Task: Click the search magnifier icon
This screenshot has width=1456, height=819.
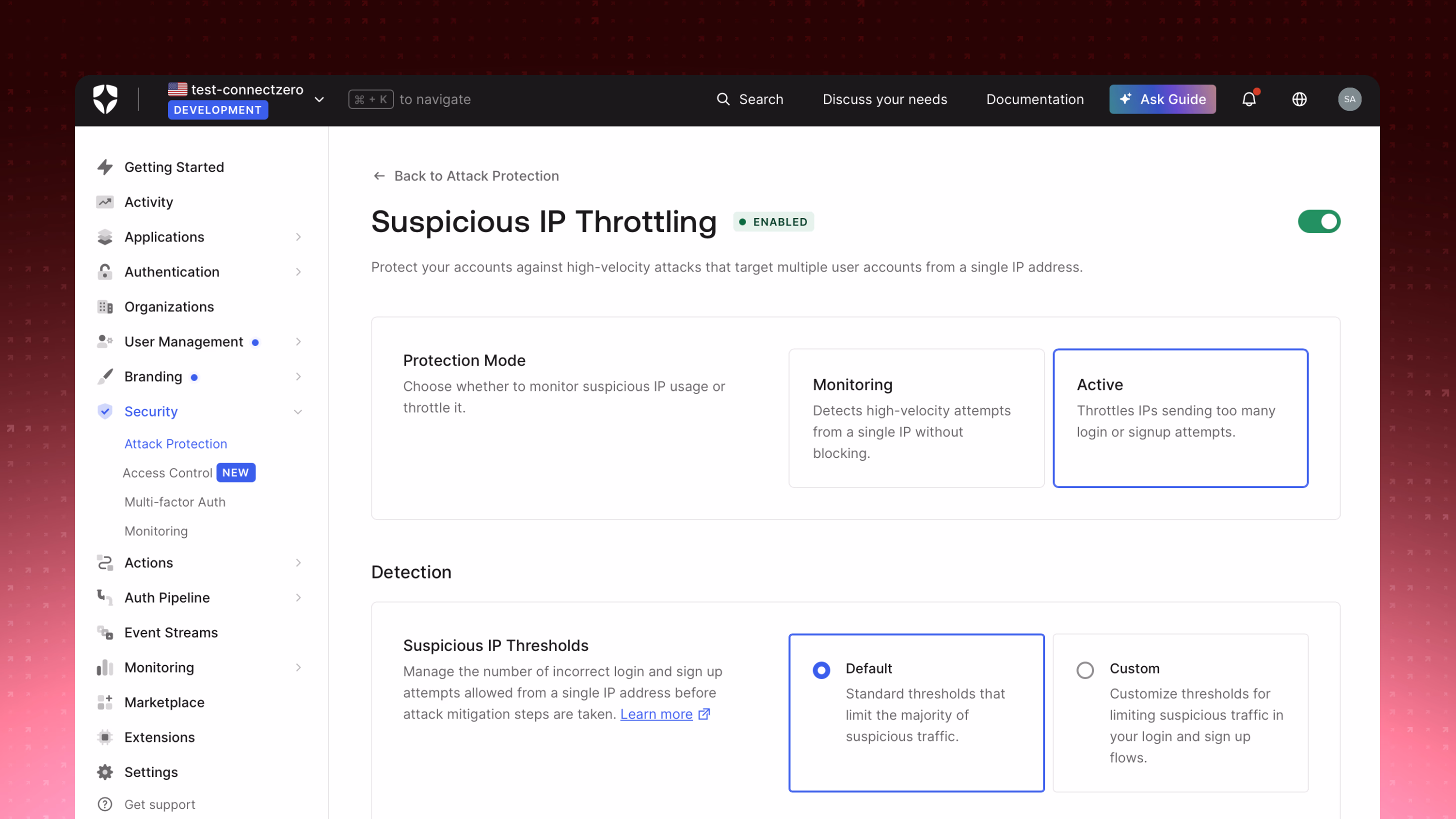Action: pyautogui.click(x=723, y=99)
